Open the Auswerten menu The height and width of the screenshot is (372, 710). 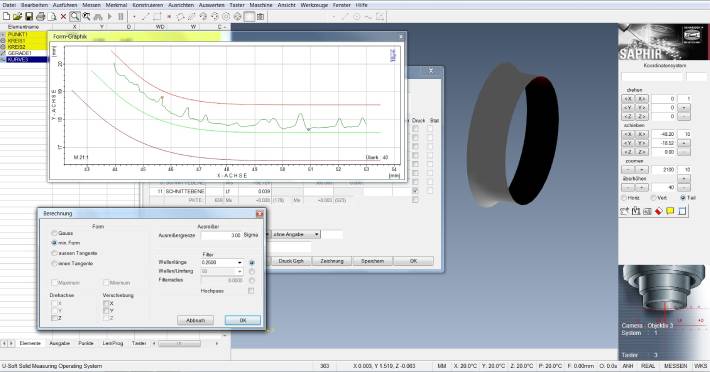tap(211, 5)
